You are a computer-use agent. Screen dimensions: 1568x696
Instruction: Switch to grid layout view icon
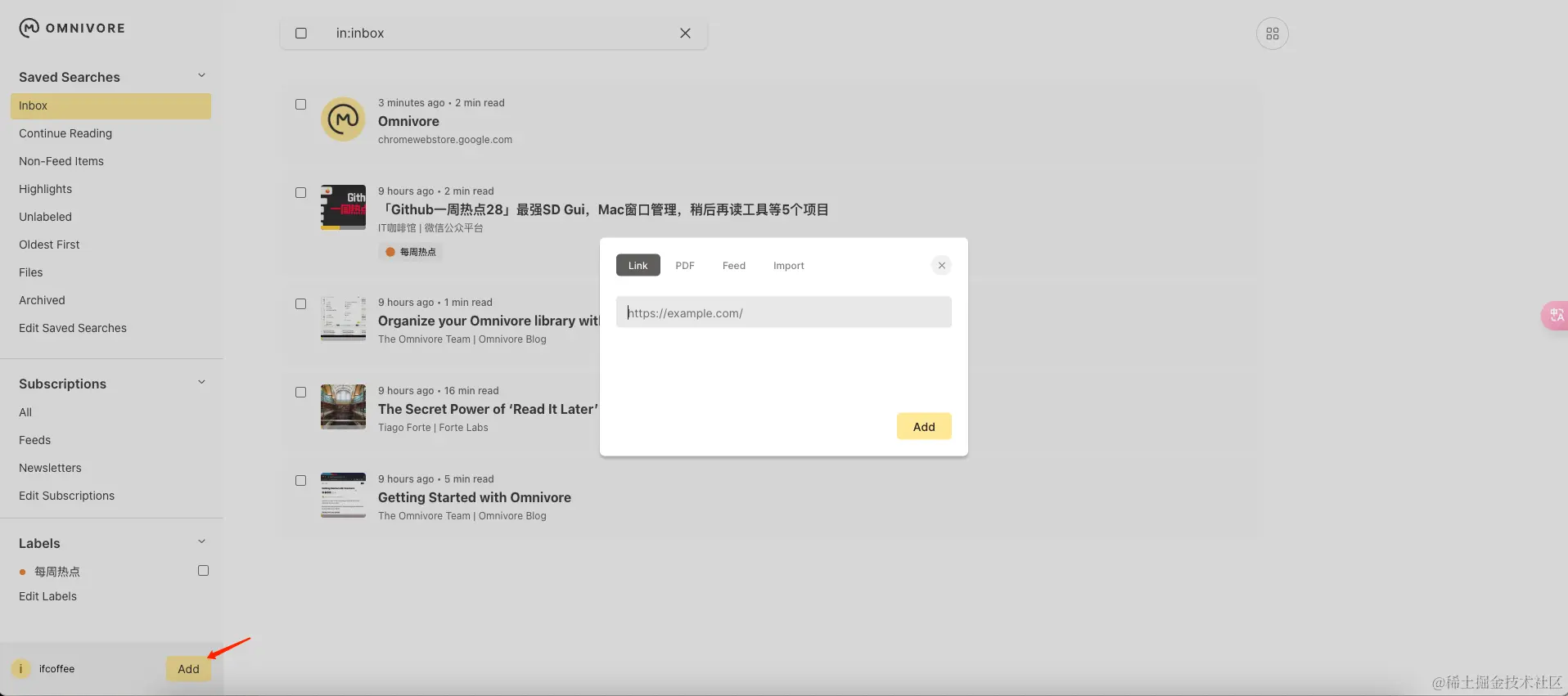click(1272, 34)
